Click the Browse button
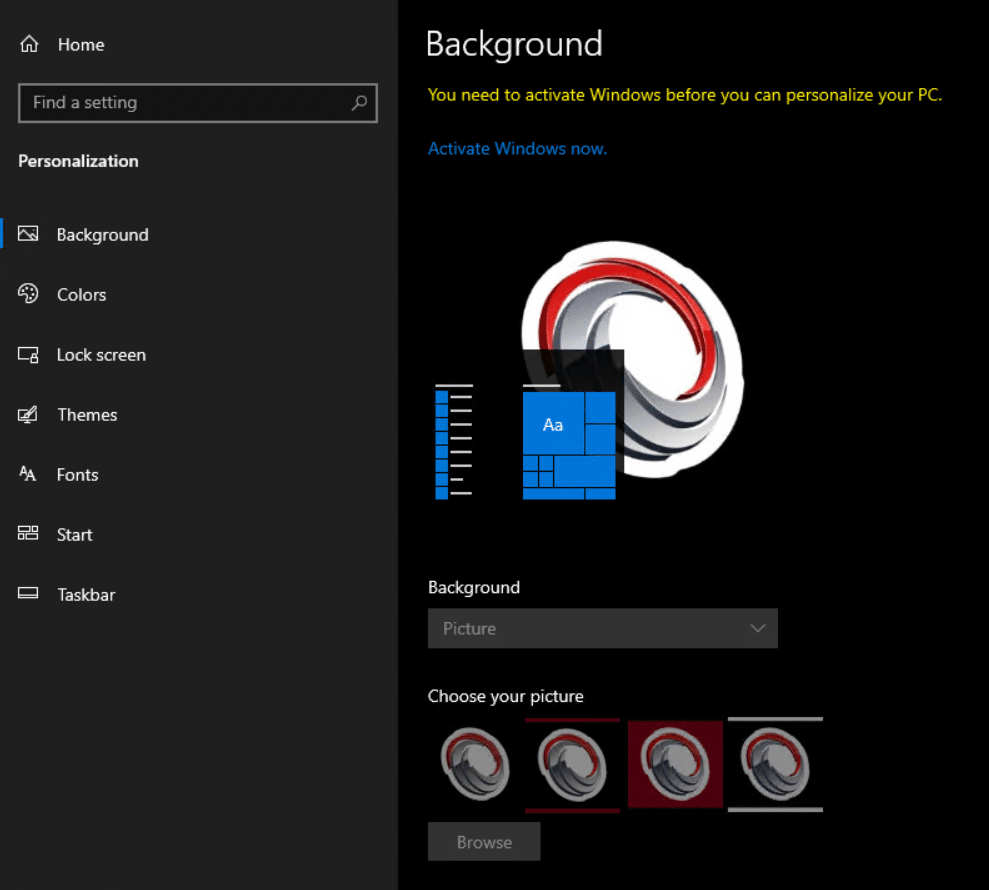 [x=484, y=842]
